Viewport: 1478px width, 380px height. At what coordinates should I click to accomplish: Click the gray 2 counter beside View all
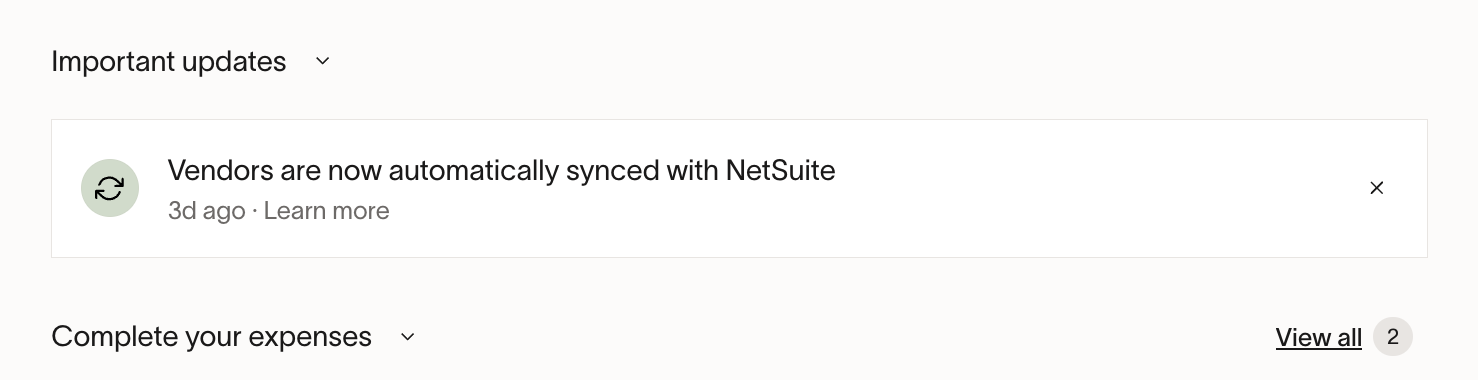pos(1393,337)
